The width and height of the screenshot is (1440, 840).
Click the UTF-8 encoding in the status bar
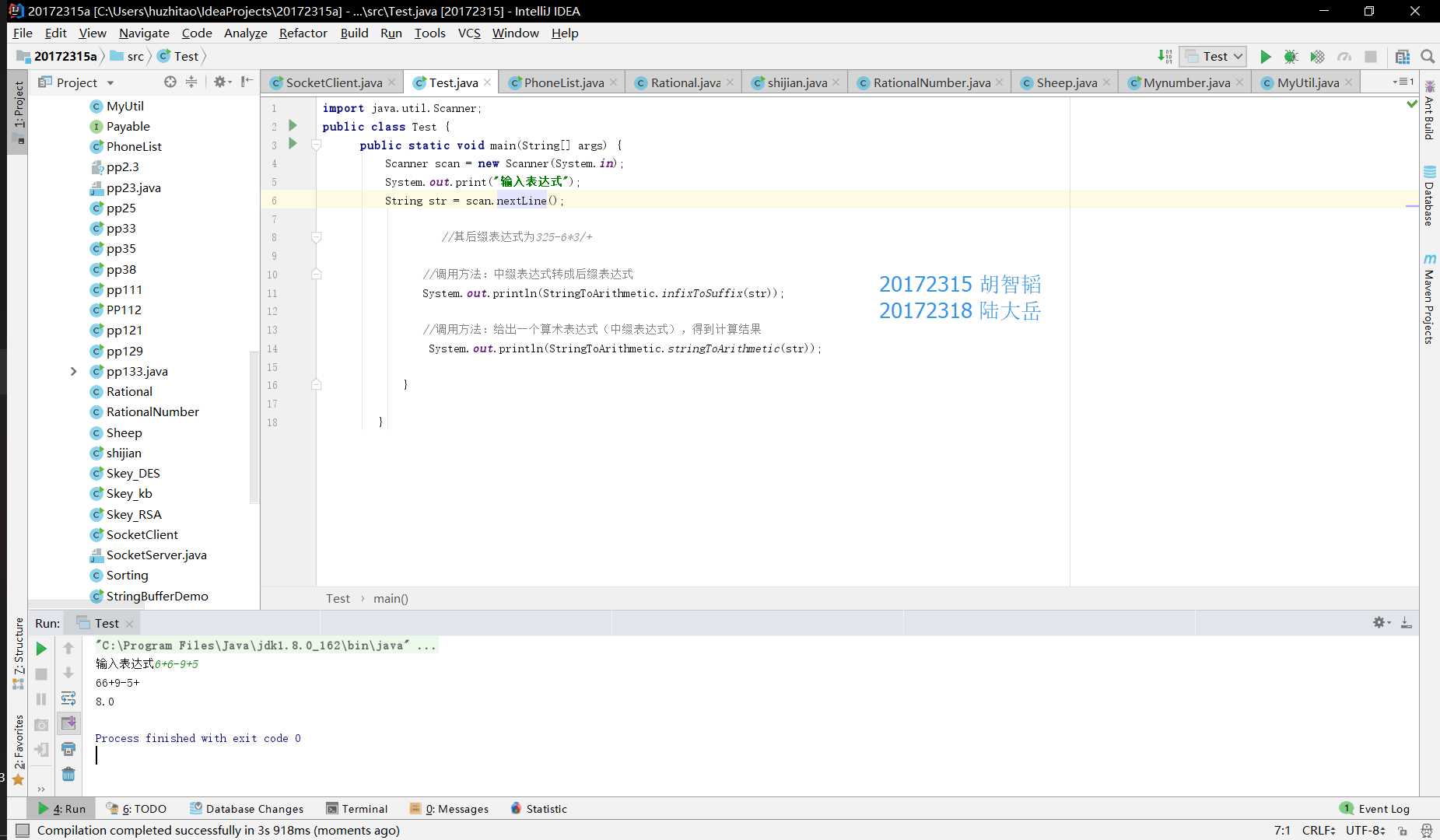click(1365, 830)
